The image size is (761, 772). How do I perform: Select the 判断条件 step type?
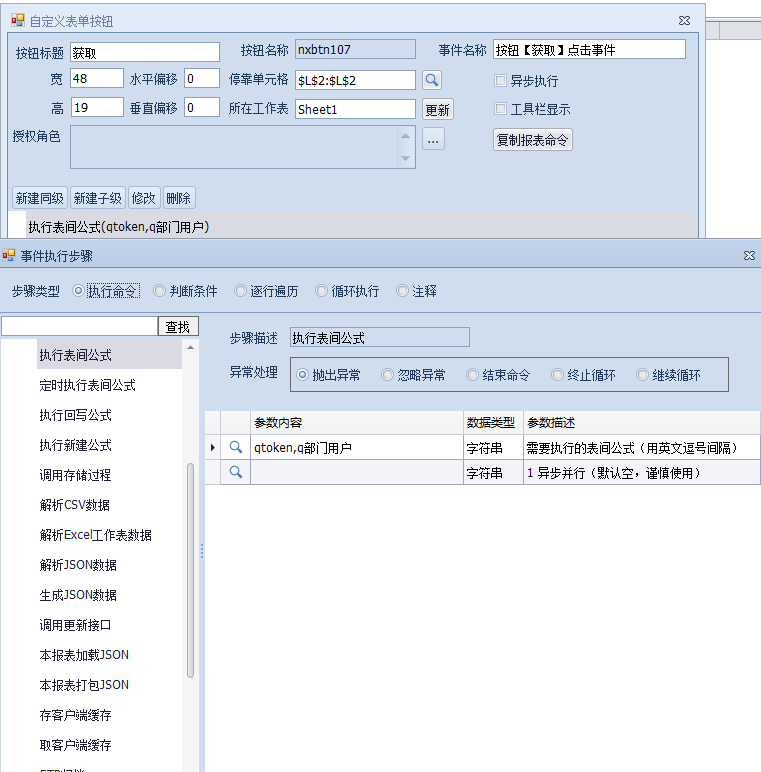160,291
